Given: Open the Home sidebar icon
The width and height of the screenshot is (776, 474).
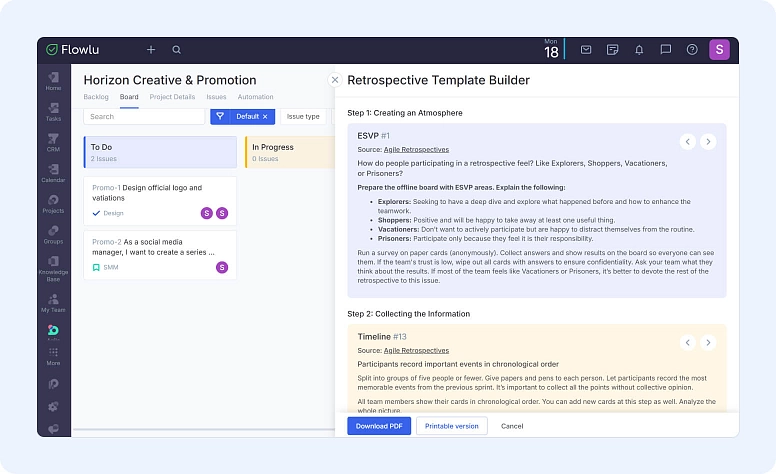Looking at the screenshot, I should click(53, 80).
